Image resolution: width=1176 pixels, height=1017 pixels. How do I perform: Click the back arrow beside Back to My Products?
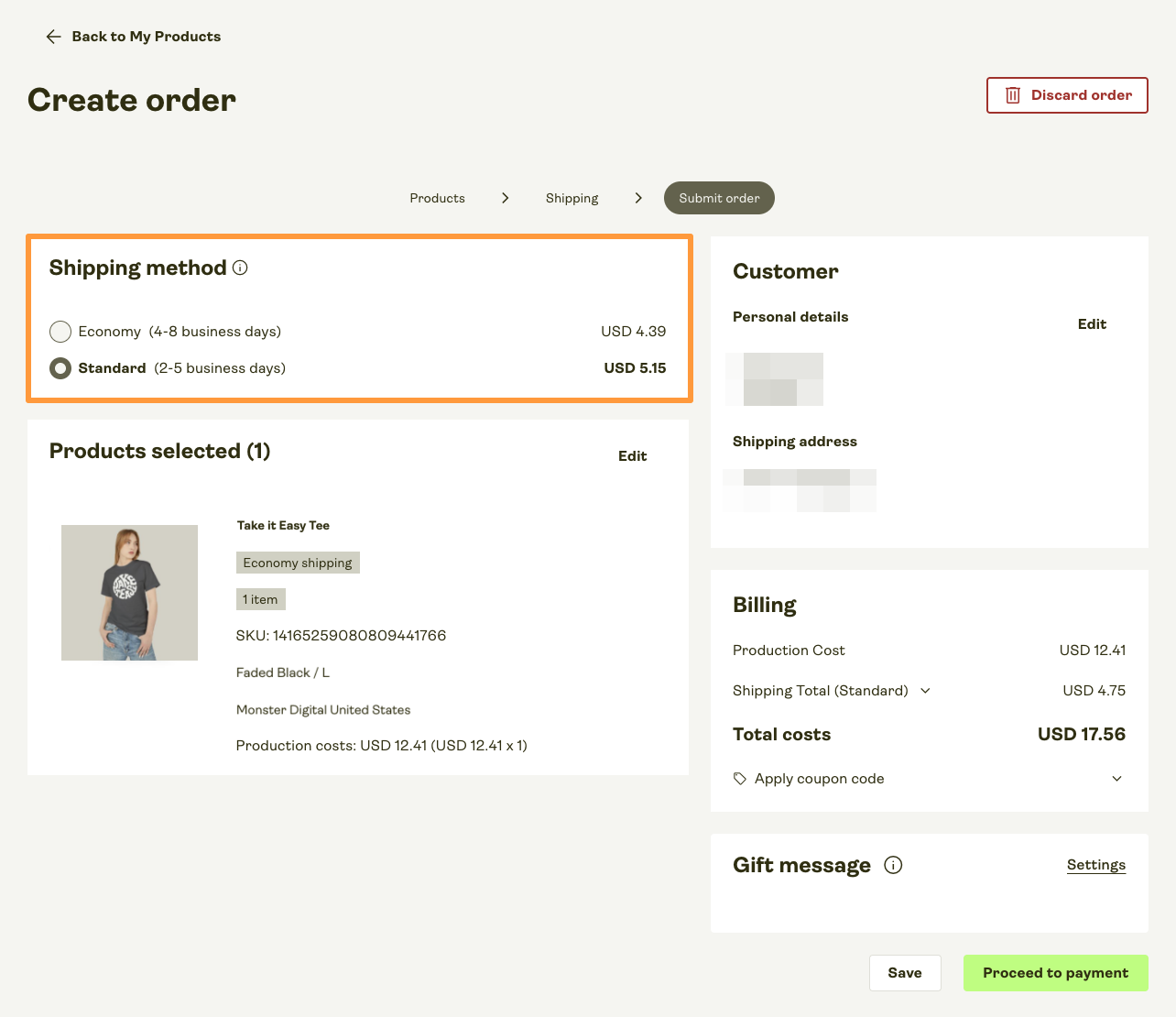[53, 37]
